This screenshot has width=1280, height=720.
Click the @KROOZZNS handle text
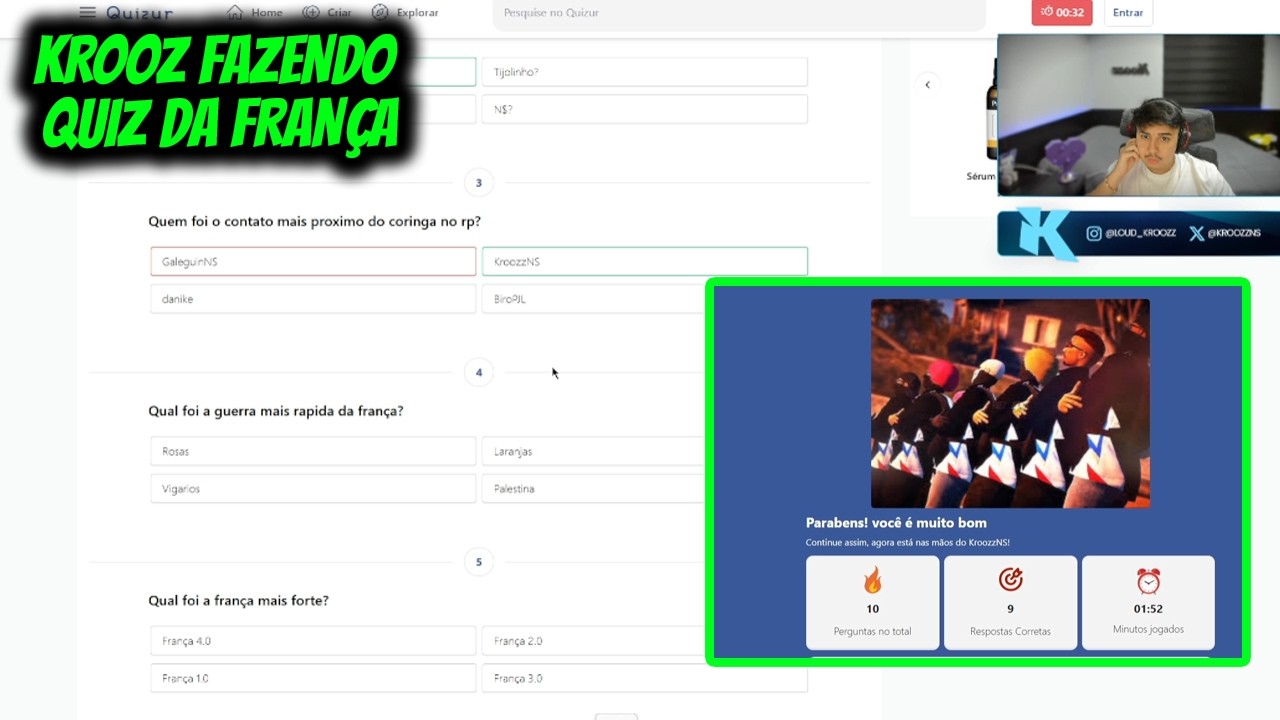1234,234
